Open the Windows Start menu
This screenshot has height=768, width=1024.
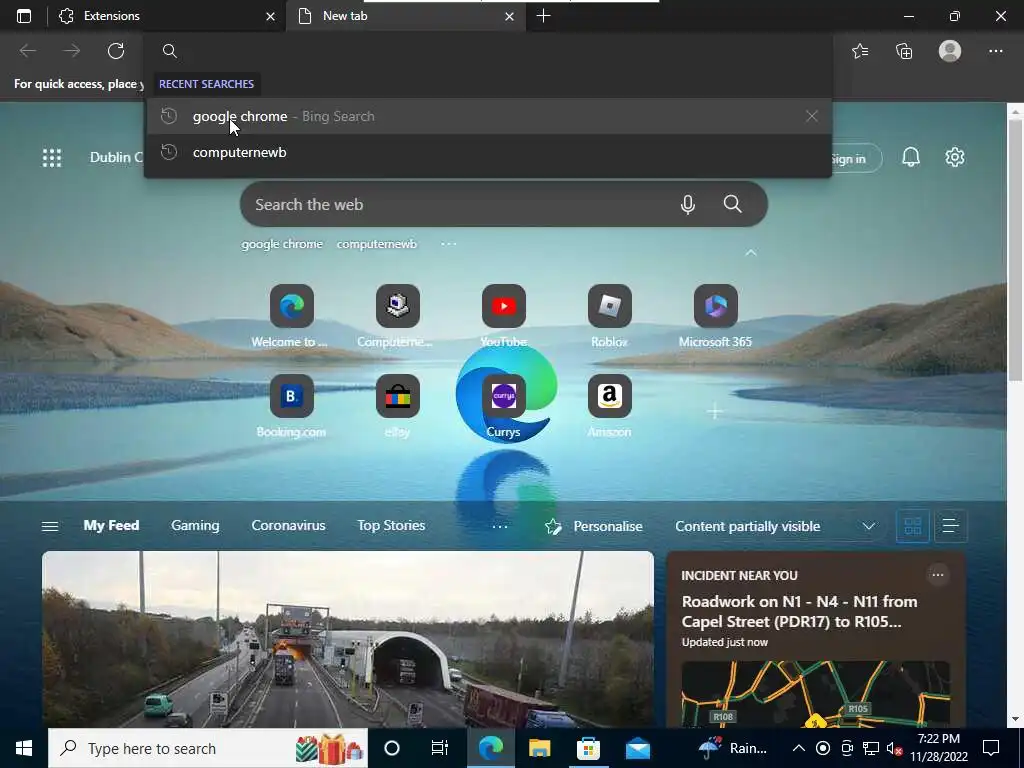pyautogui.click(x=24, y=748)
